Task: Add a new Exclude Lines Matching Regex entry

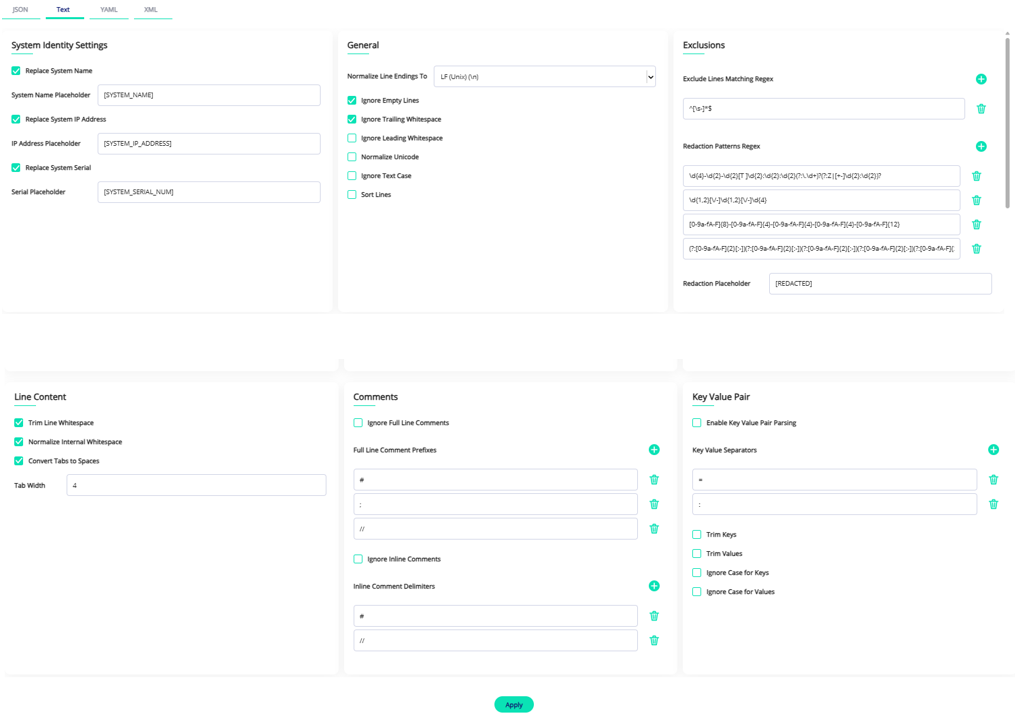Action: pos(981,79)
